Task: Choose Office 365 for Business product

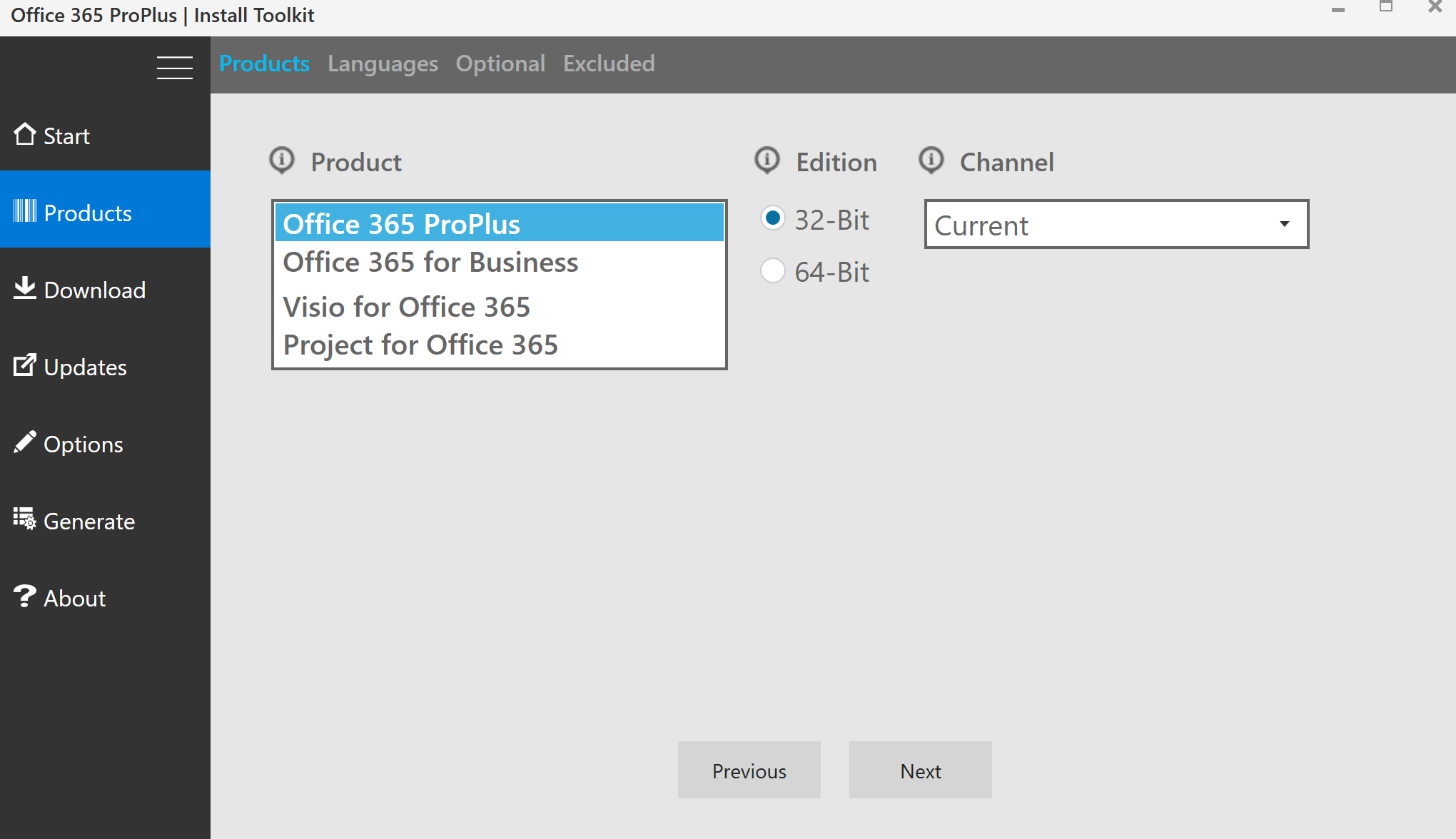Action: click(x=430, y=263)
